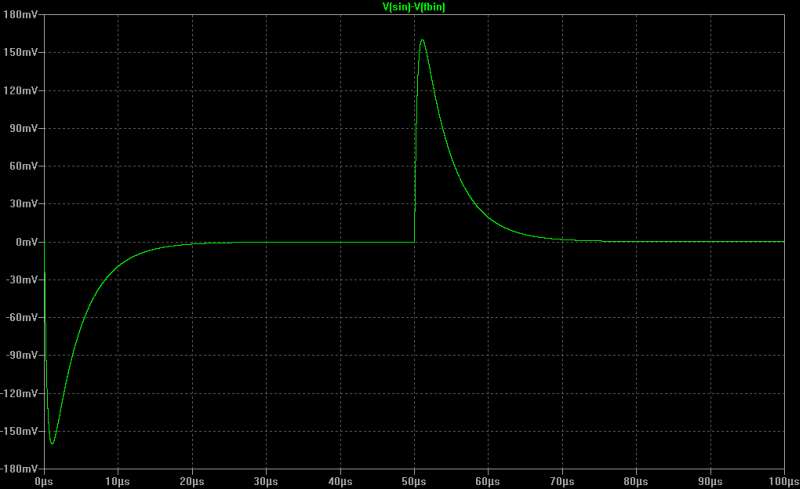Click the 0mV vertical axis label
Screen dimensions: 800x489
(27, 242)
